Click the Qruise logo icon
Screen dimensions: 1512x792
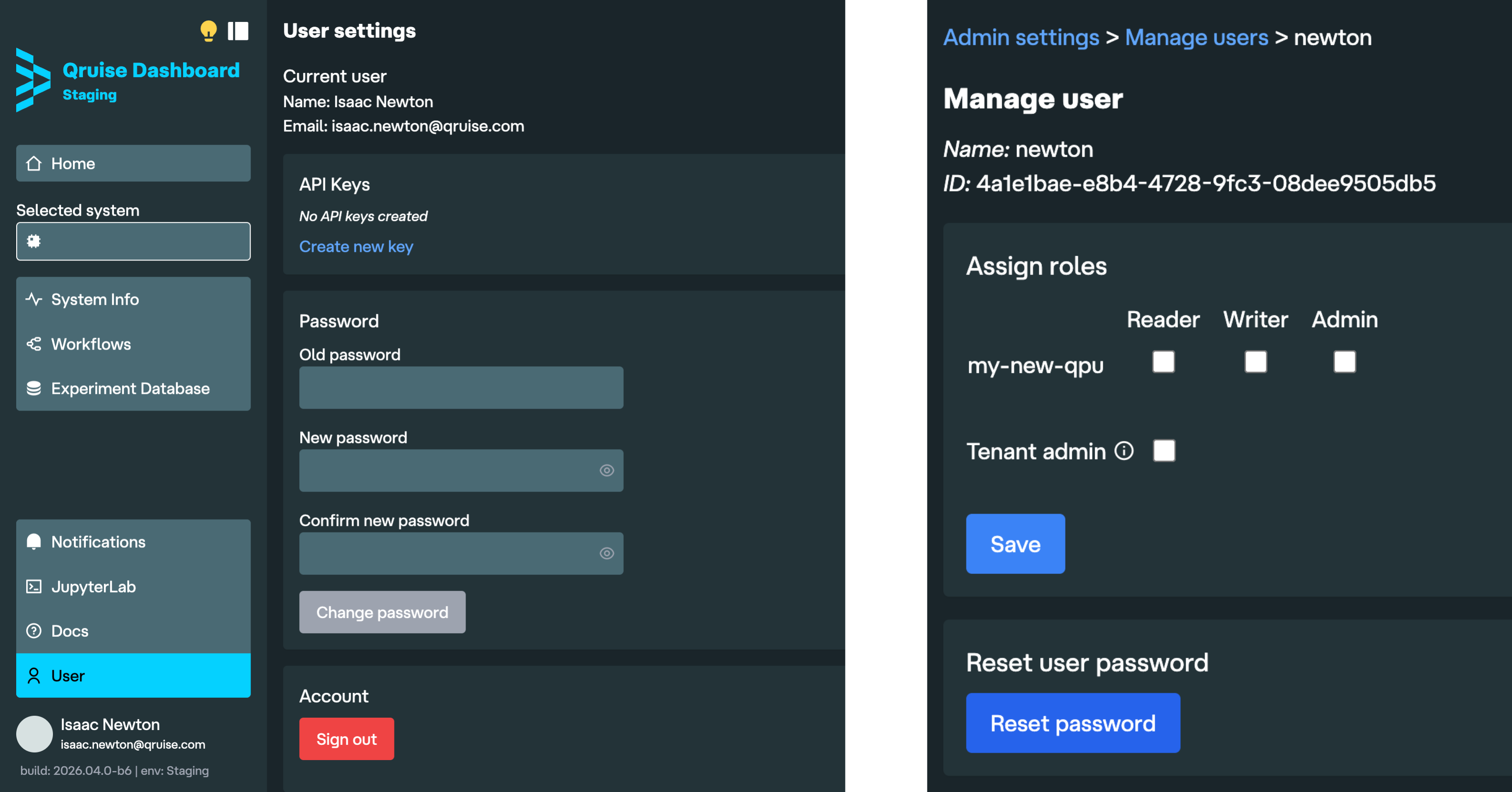[33, 80]
